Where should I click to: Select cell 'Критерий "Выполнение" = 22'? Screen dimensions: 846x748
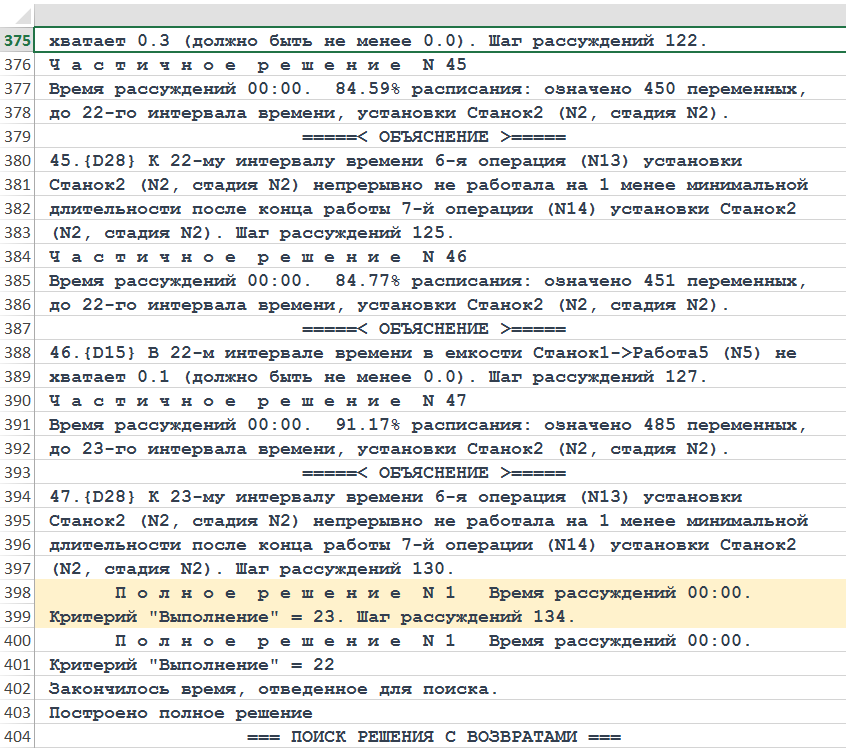192,665
